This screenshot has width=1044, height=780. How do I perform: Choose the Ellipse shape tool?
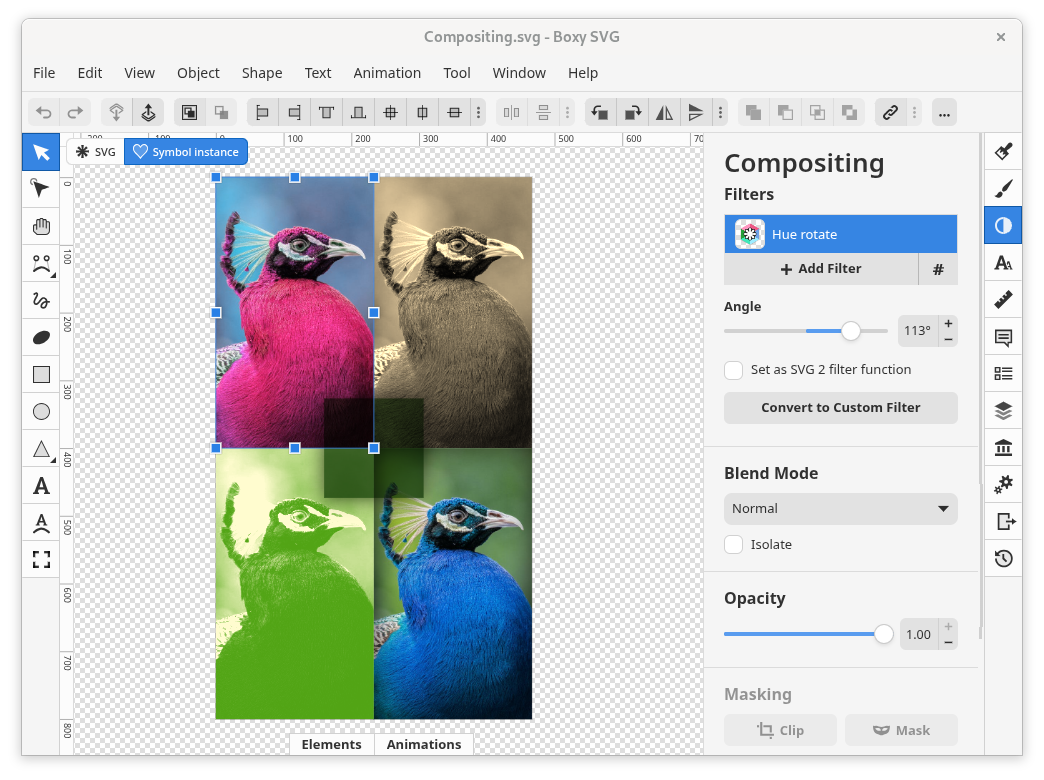(41, 411)
